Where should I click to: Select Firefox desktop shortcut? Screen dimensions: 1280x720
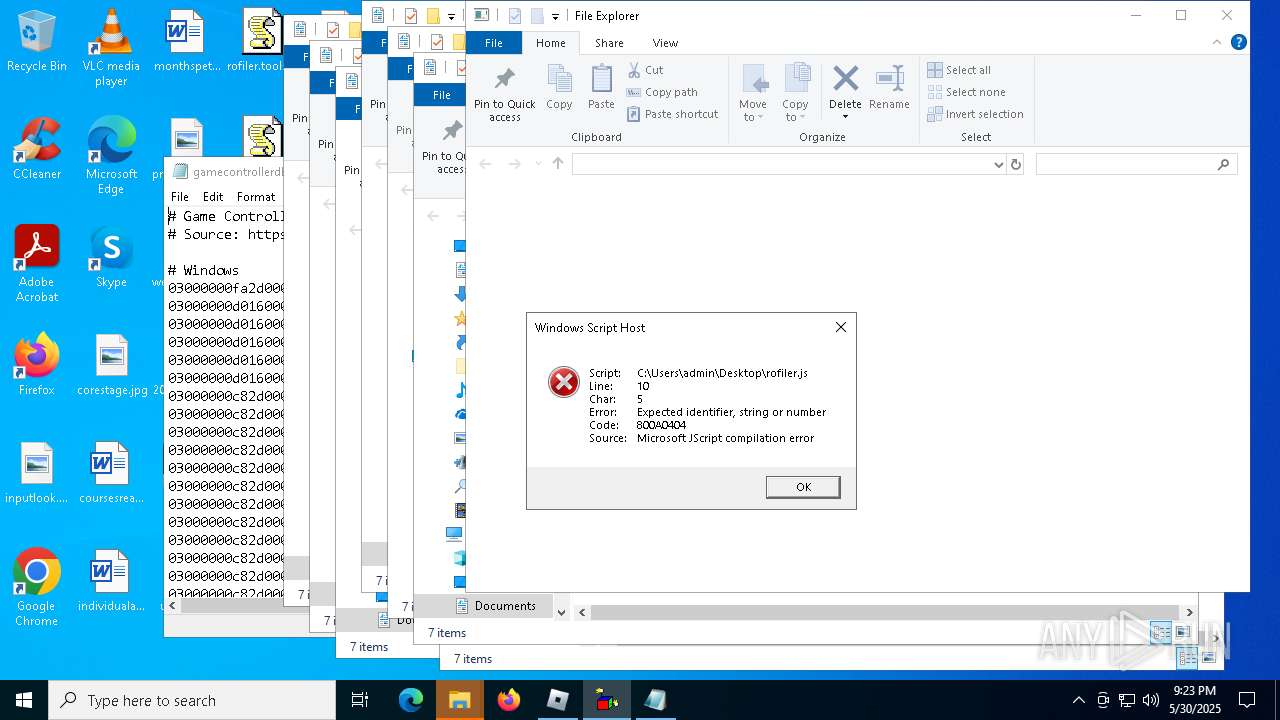tap(37, 366)
